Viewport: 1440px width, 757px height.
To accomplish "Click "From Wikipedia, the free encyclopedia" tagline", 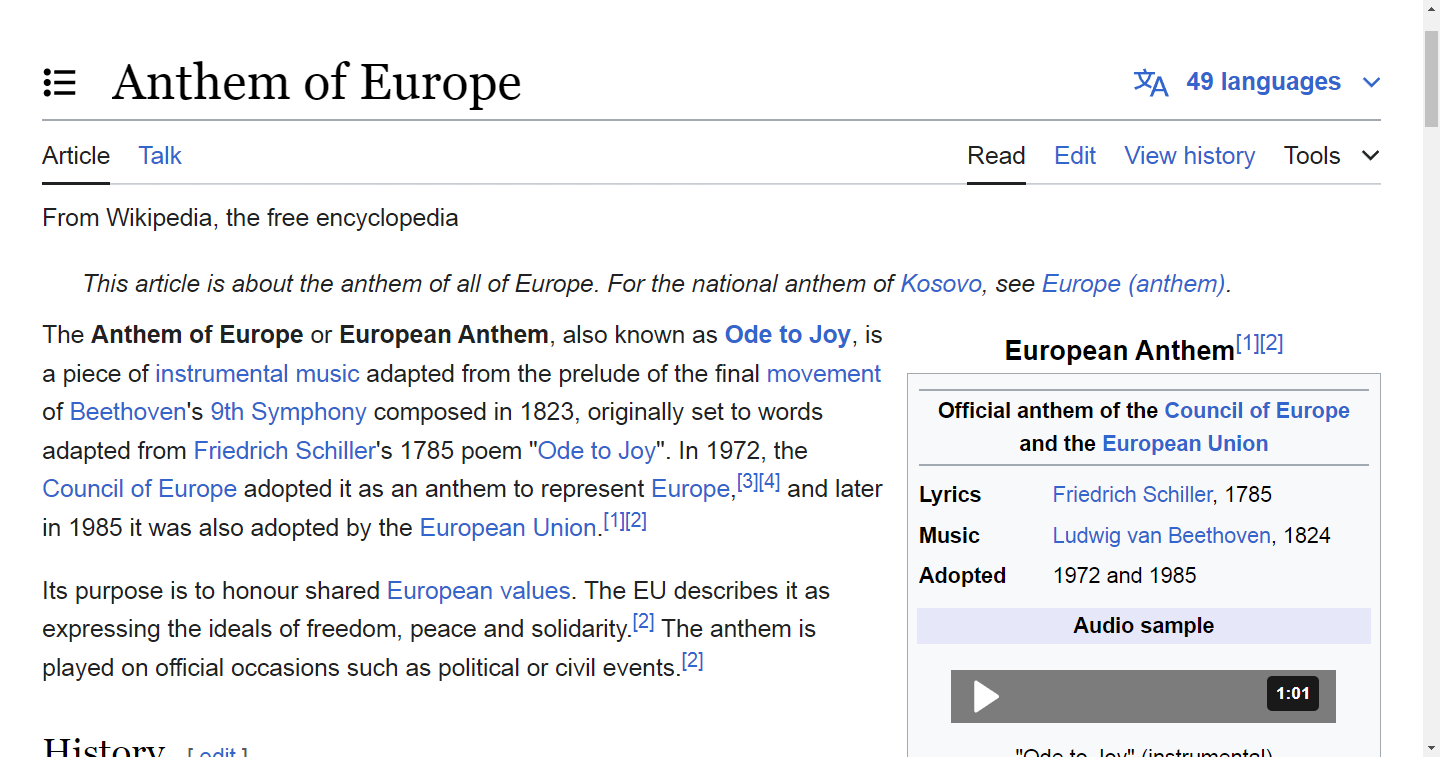I will click(250, 218).
